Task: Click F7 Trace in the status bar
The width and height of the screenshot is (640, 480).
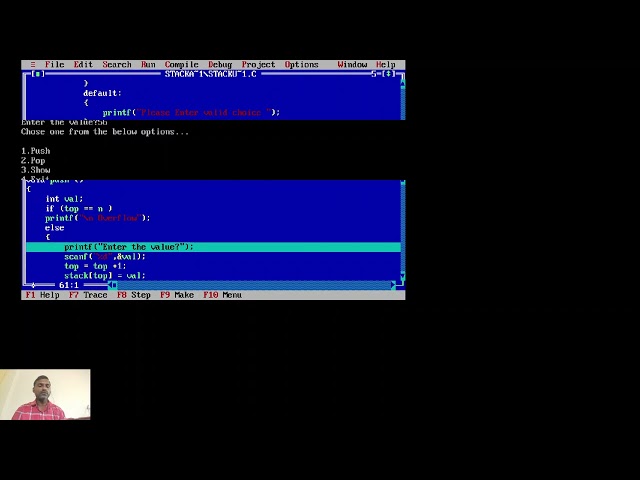Action: pos(88,295)
